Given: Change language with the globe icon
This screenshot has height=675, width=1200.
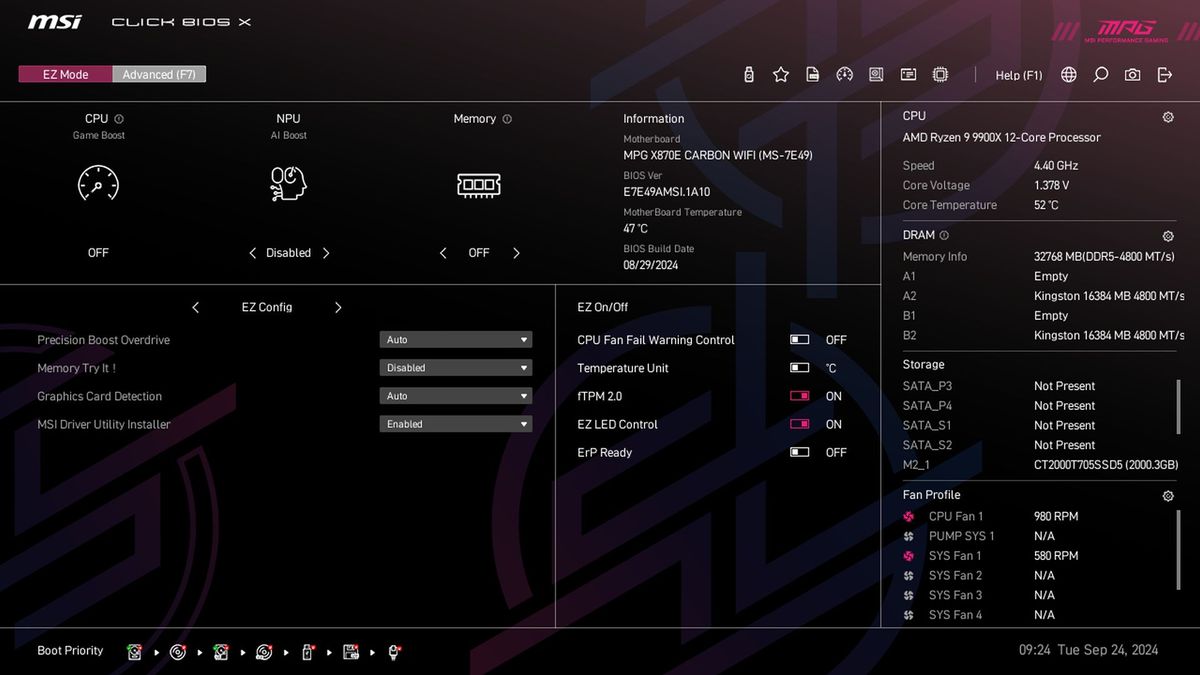Looking at the screenshot, I should (x=1069, y=75).
